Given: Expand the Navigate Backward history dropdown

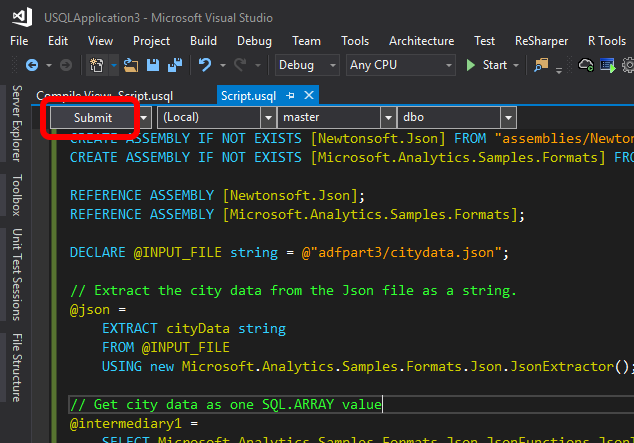Looking at the screenshot, I should 49,65.
